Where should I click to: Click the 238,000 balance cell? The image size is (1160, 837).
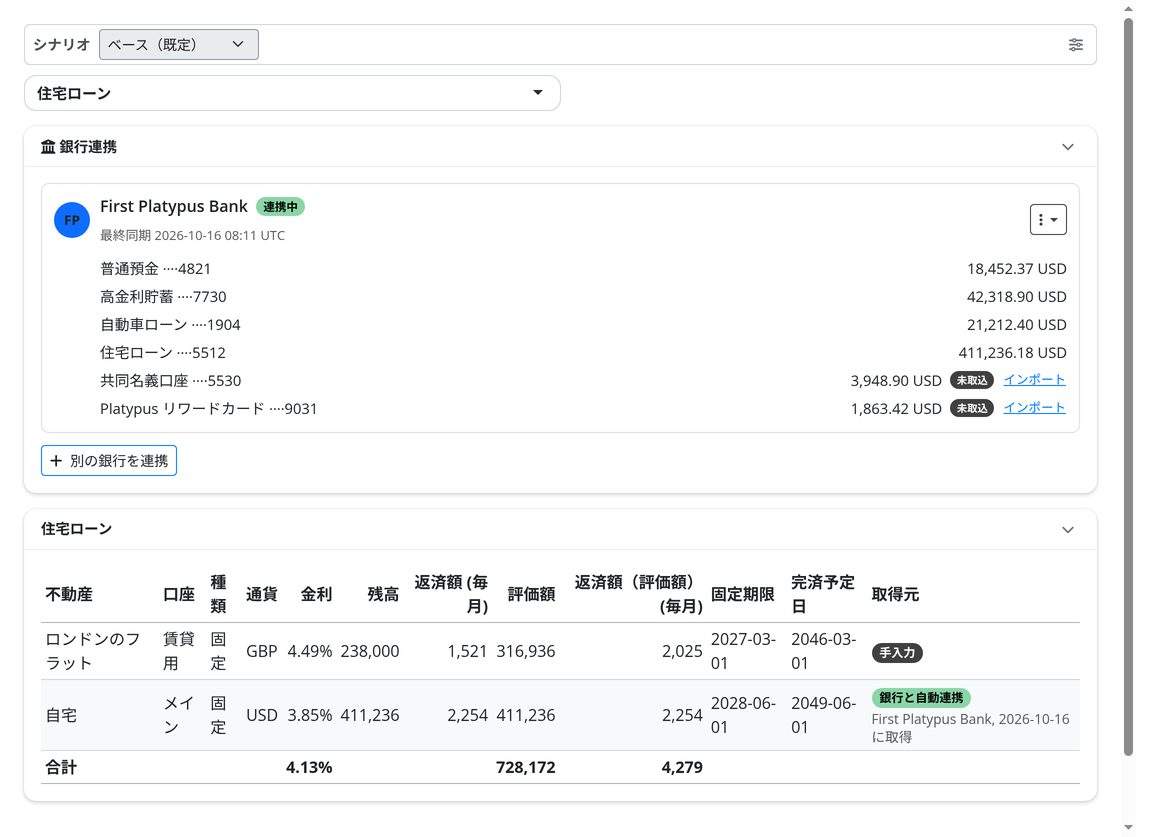[x=369, y=651]
